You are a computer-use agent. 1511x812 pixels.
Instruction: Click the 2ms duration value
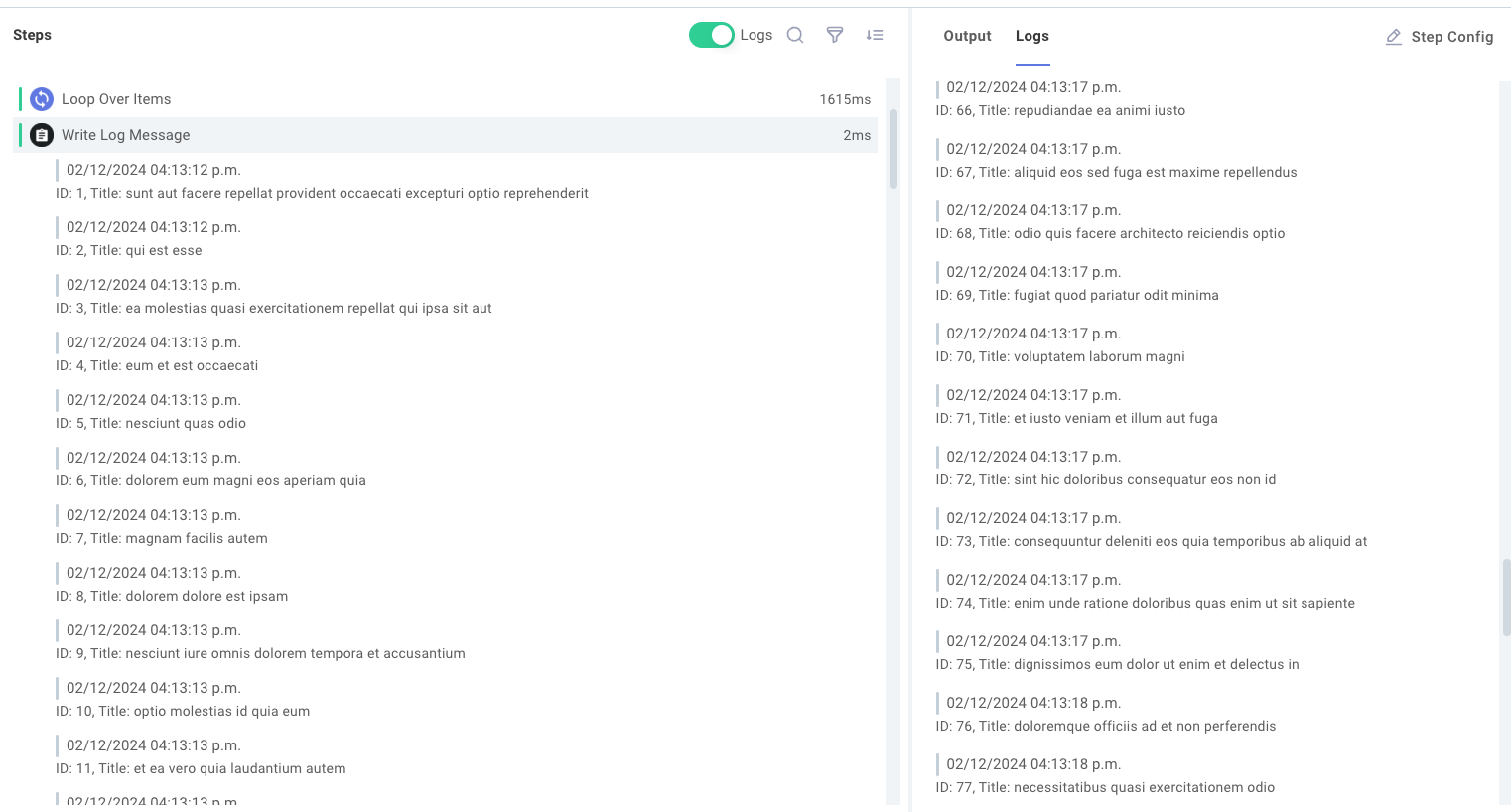[x=857, y=135]
